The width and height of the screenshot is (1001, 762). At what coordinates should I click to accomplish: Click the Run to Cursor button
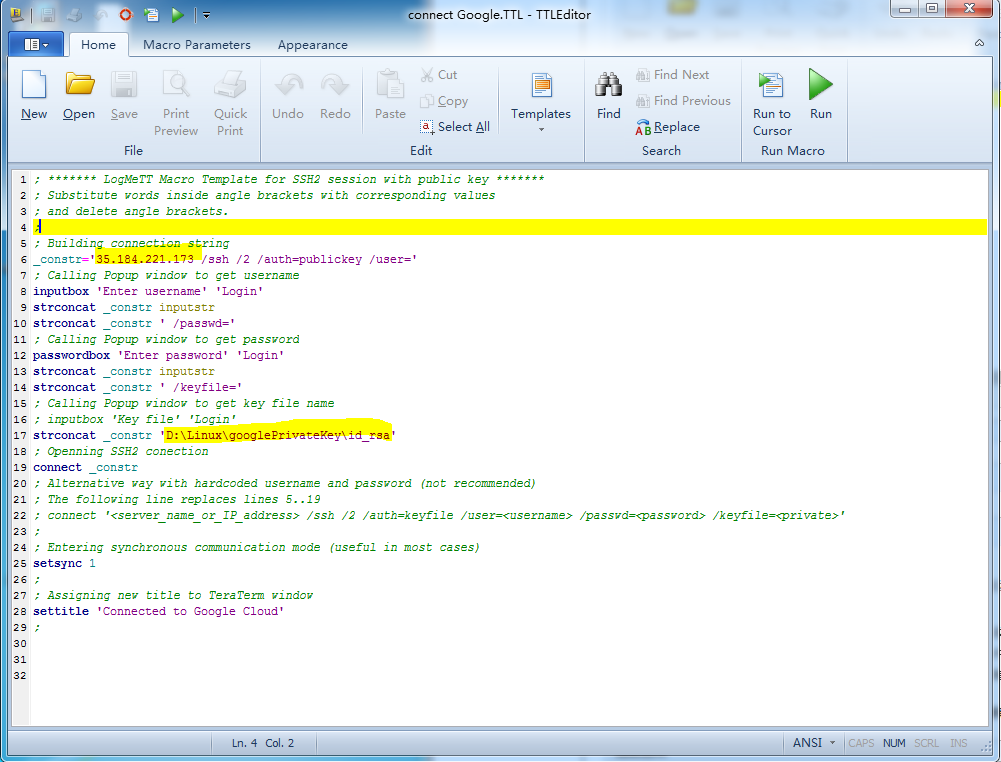[772, 103]
